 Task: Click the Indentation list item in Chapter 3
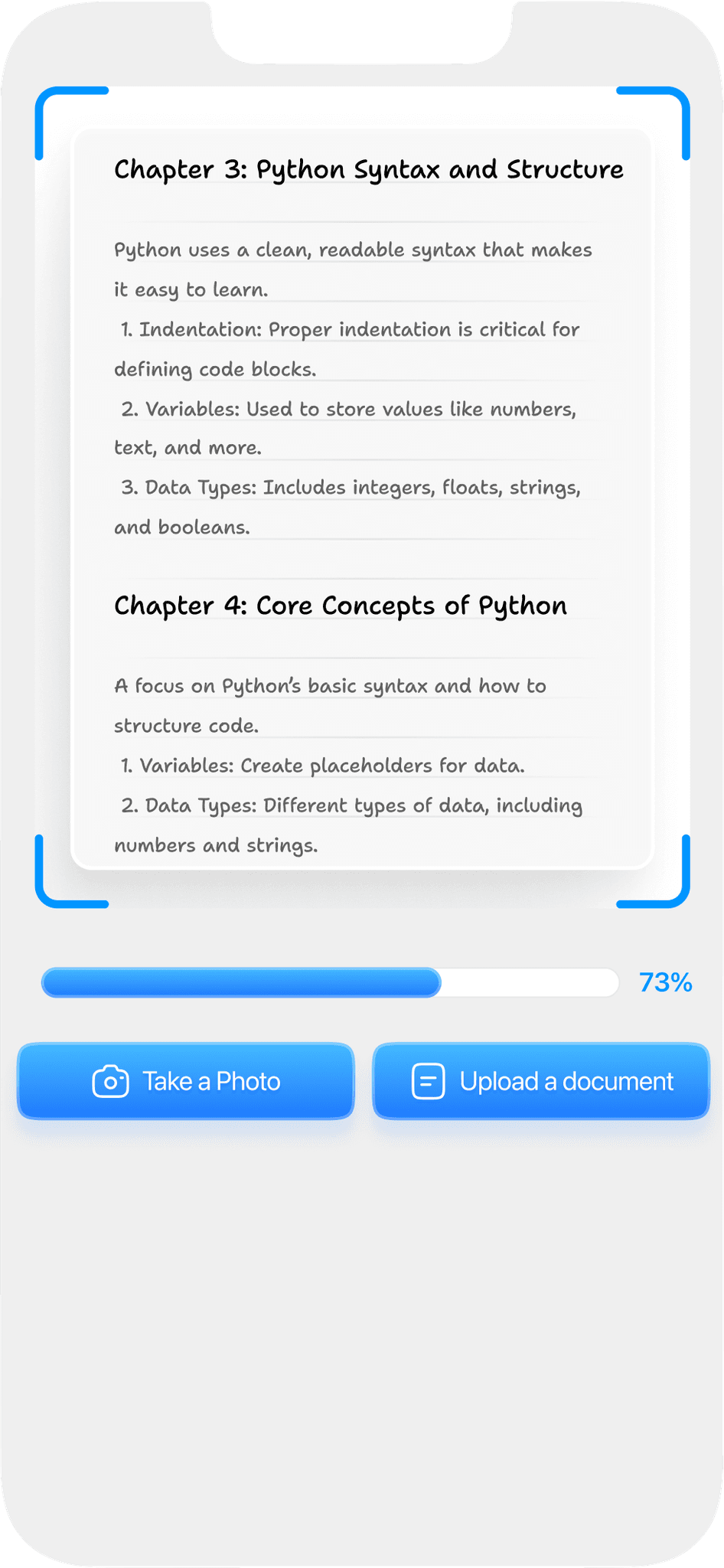[x=347, y=349]
